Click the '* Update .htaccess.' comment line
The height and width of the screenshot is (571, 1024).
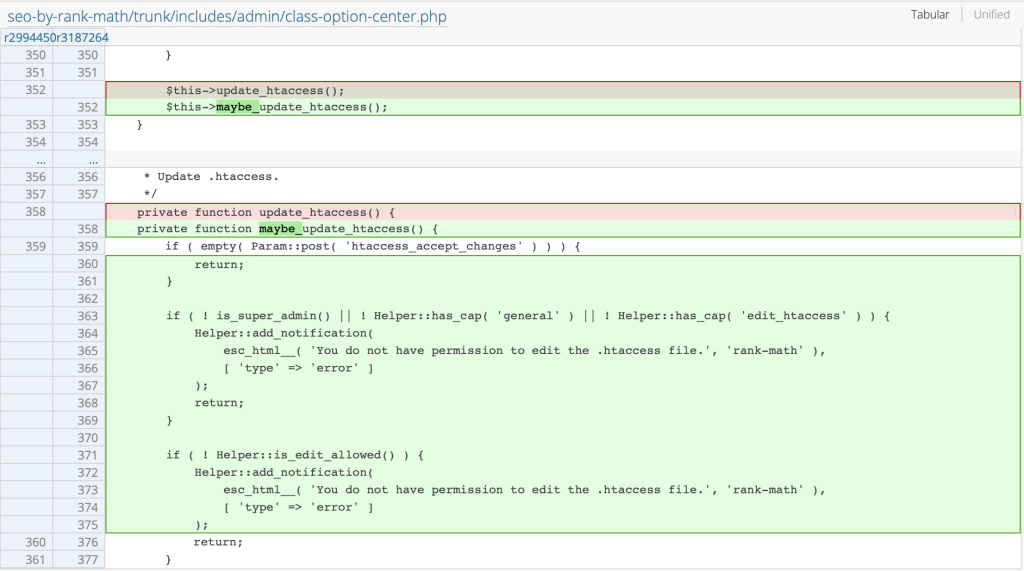[211, 177]
